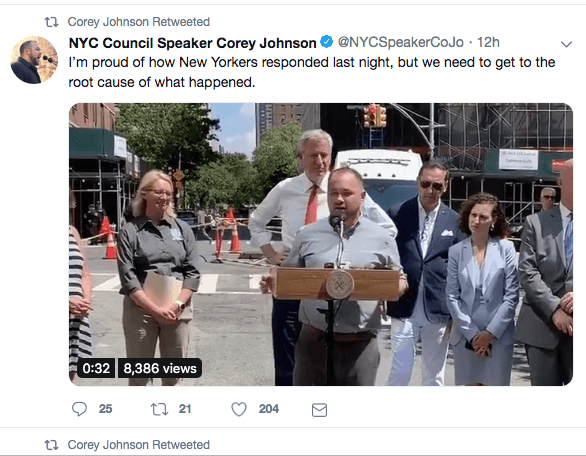Click top Corey Johnson Retweeted text
586x456 pixels.
pos(139,22)
